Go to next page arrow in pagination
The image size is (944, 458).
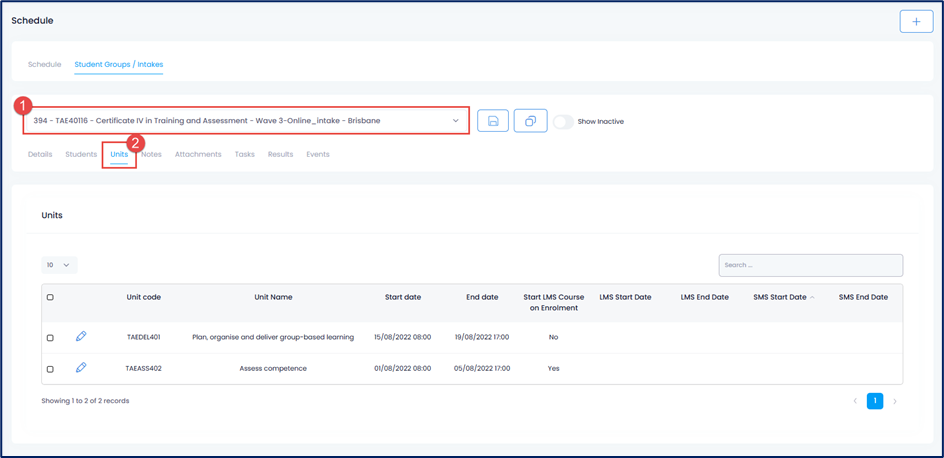point(894,401)
